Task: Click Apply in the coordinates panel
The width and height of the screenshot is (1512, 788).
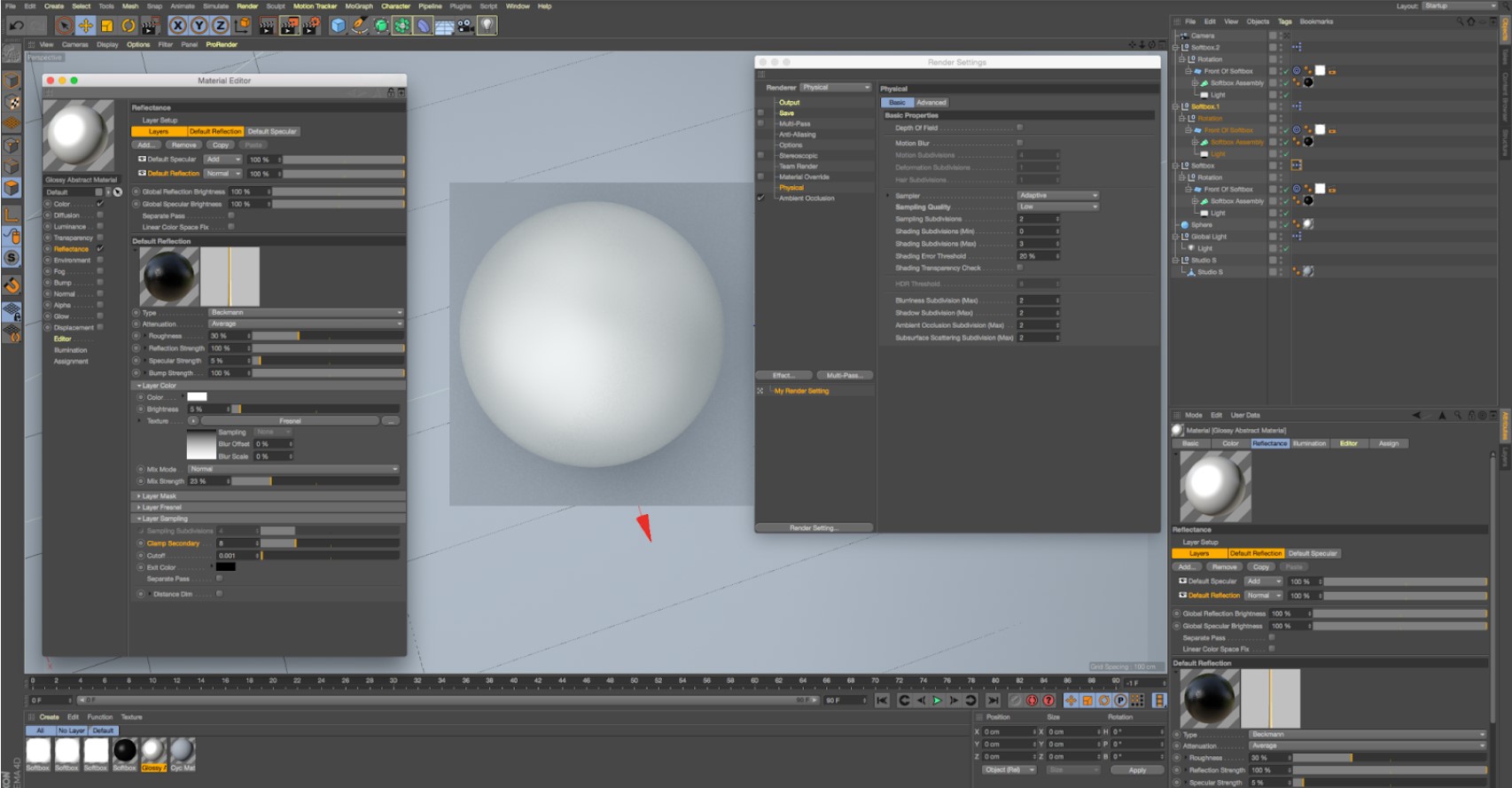Action: click(1137, 769)
